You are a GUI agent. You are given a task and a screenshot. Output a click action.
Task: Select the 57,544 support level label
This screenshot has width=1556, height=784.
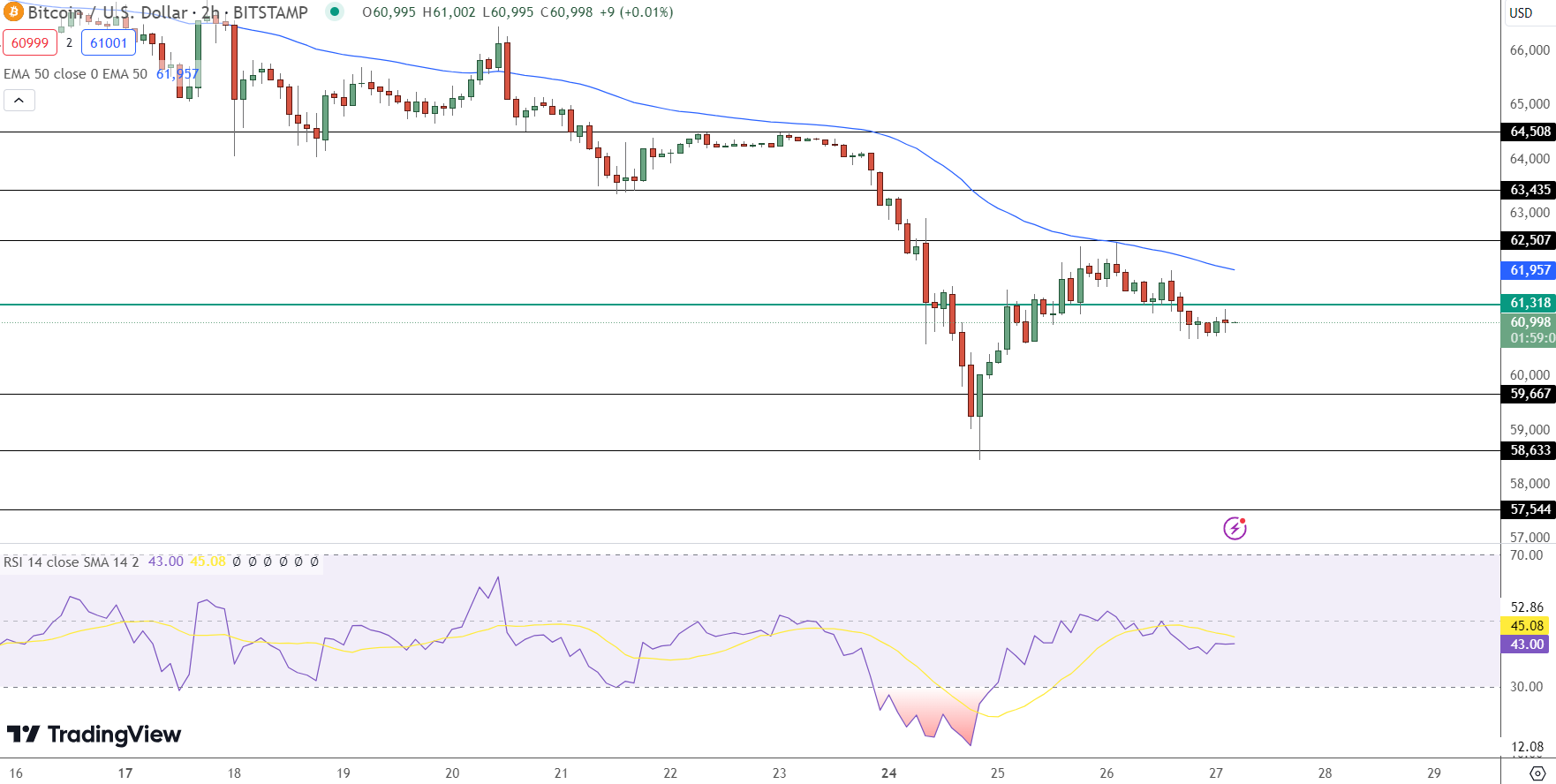click(1530, 509)
